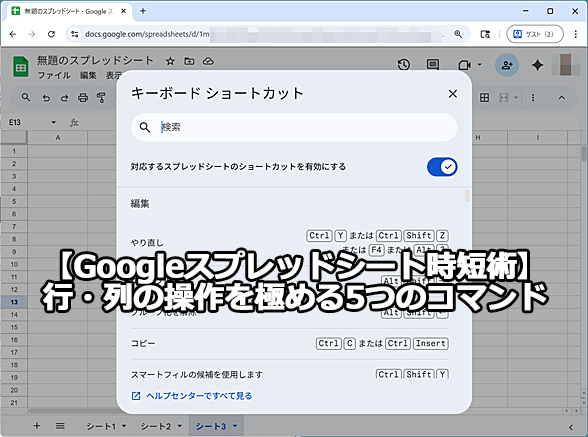This screenshot has width=588, height=437.
Task: Open the ファイル menu
Action: coord(54,75)
